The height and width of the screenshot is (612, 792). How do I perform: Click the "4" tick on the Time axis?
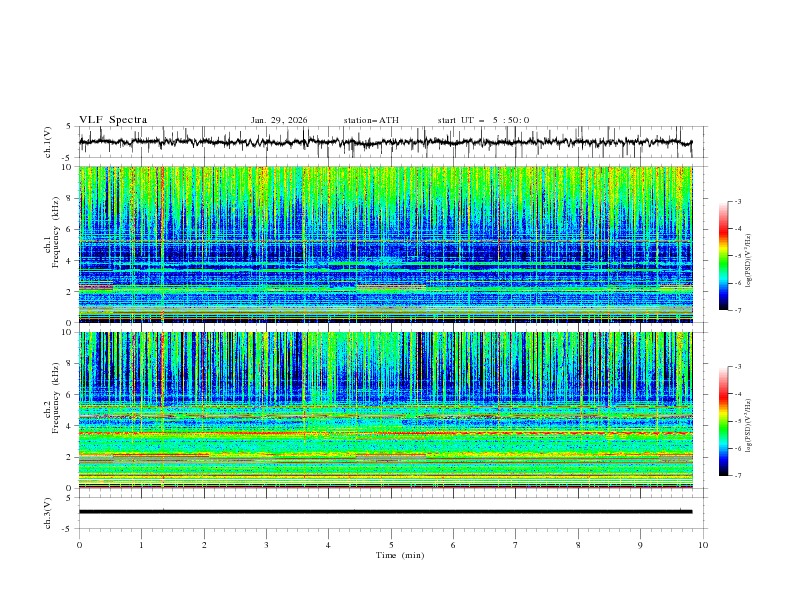coord(328,545)
